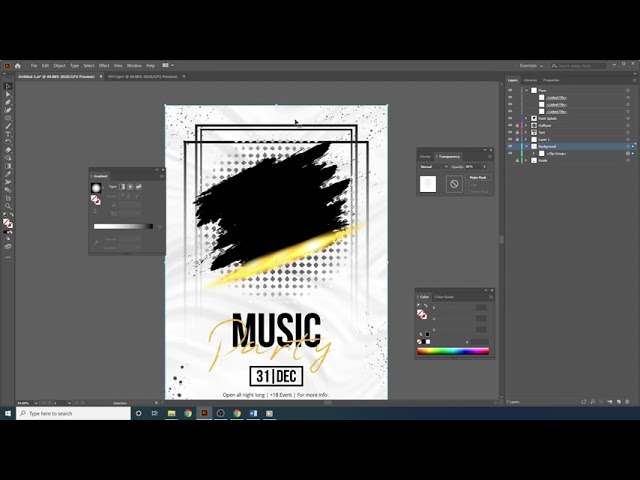Select the Rotate tool

click(x=8, y=142)
